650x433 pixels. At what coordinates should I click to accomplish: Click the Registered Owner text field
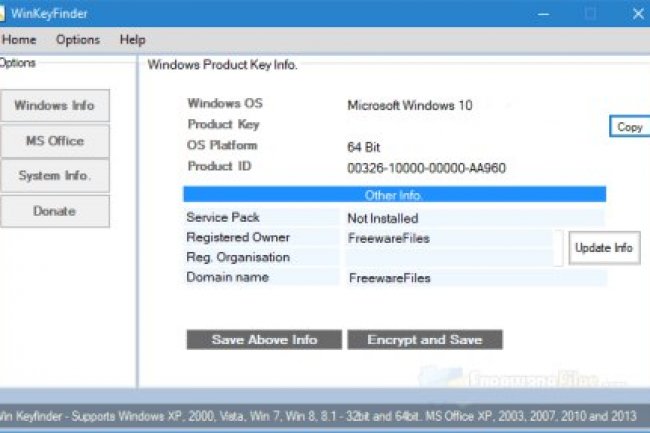click(x=449, y=238)
